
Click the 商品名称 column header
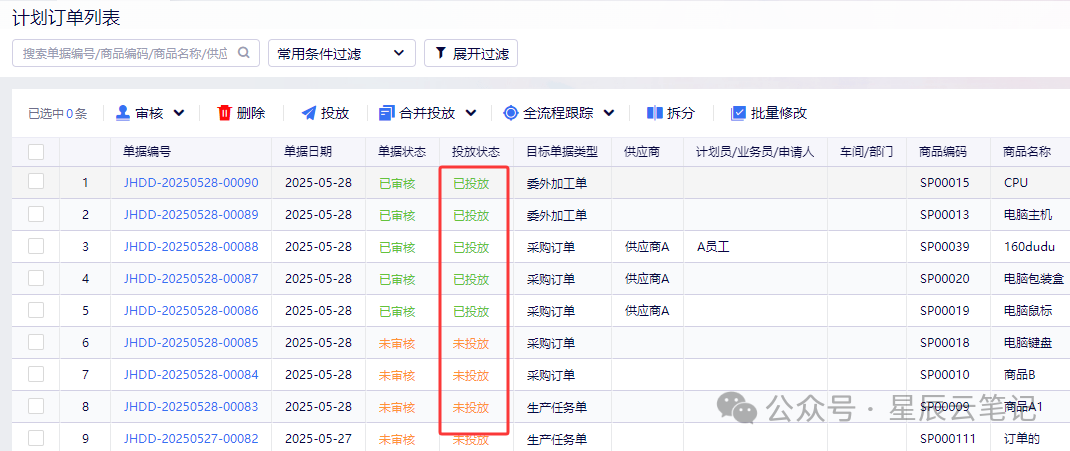click(1027, 152)
